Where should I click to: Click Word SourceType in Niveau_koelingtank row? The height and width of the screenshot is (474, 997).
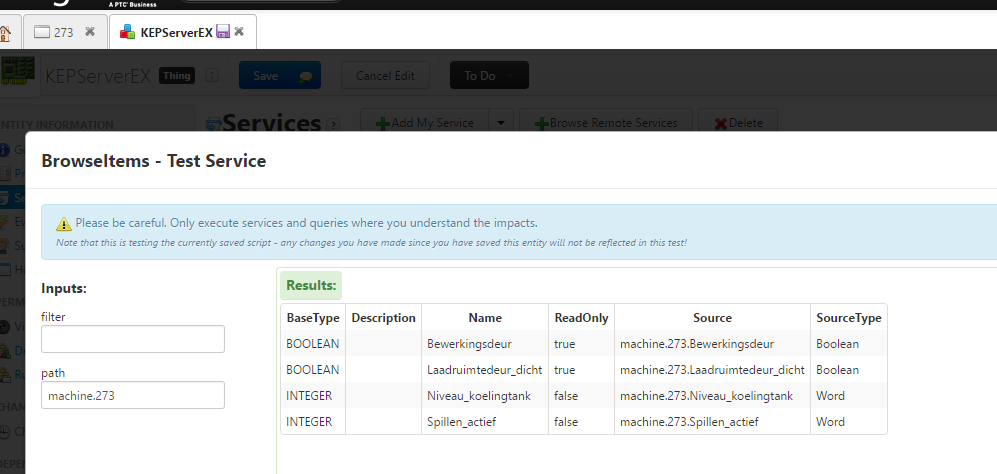click(x=849, y=396)
